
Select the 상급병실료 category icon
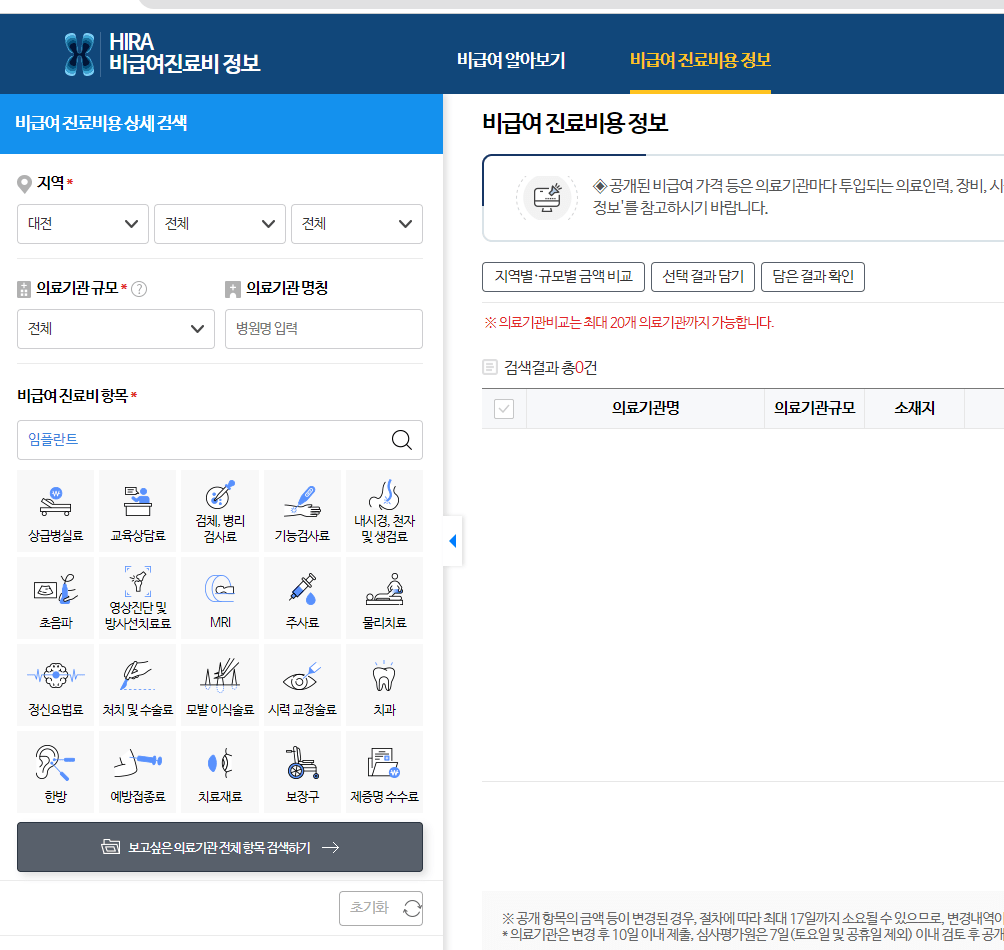[56, 511]
